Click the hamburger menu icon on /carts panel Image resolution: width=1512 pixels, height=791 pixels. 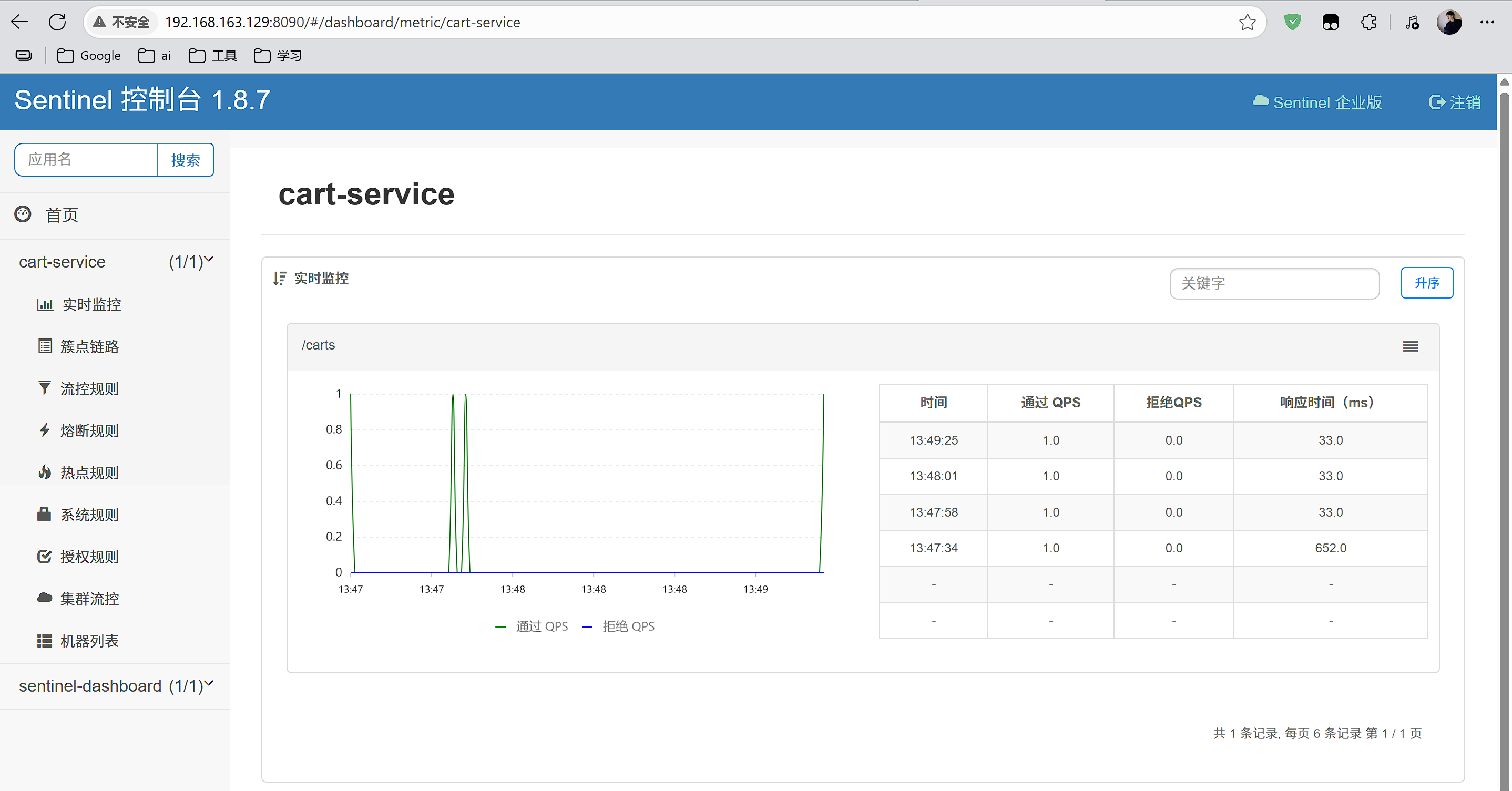click(1410, 346)
